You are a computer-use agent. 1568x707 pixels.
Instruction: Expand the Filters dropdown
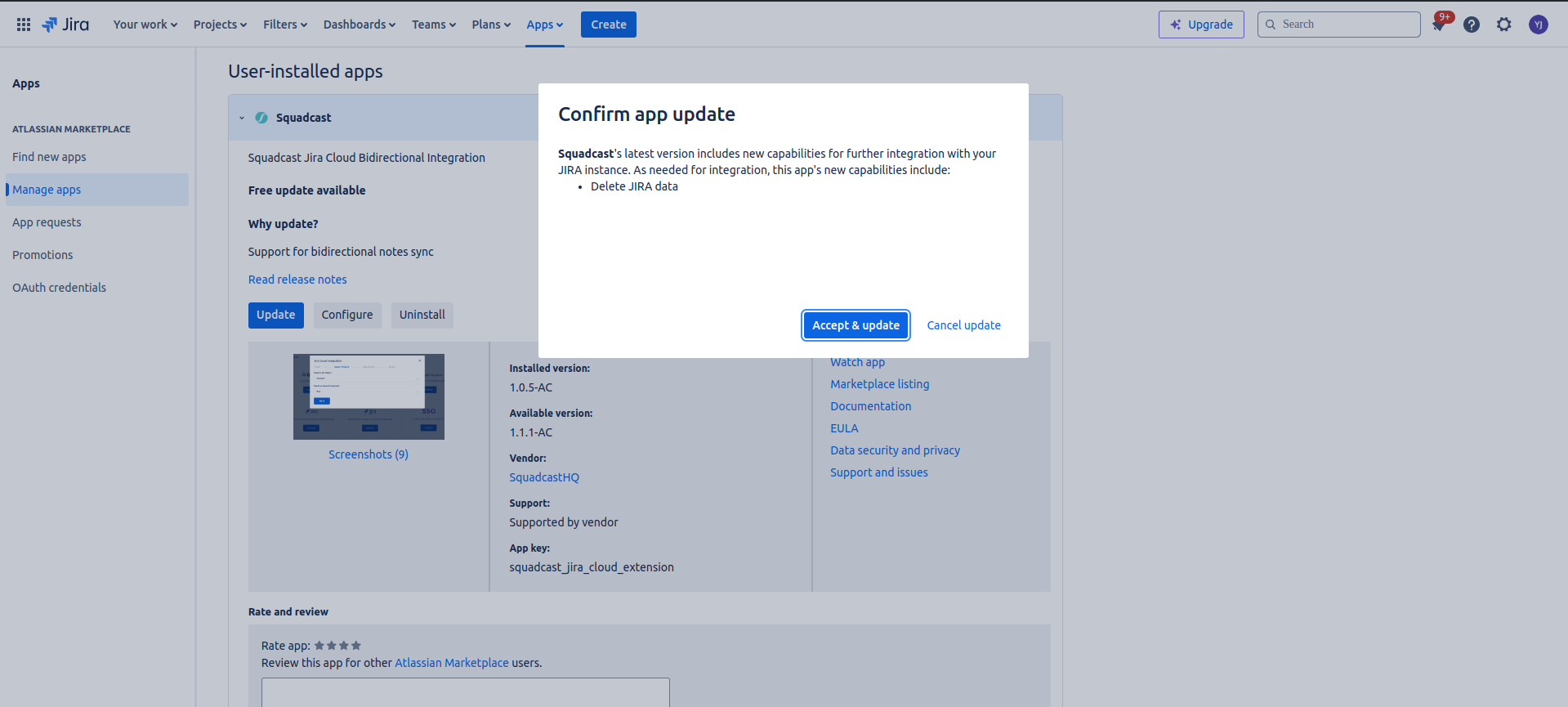[285, 25]
